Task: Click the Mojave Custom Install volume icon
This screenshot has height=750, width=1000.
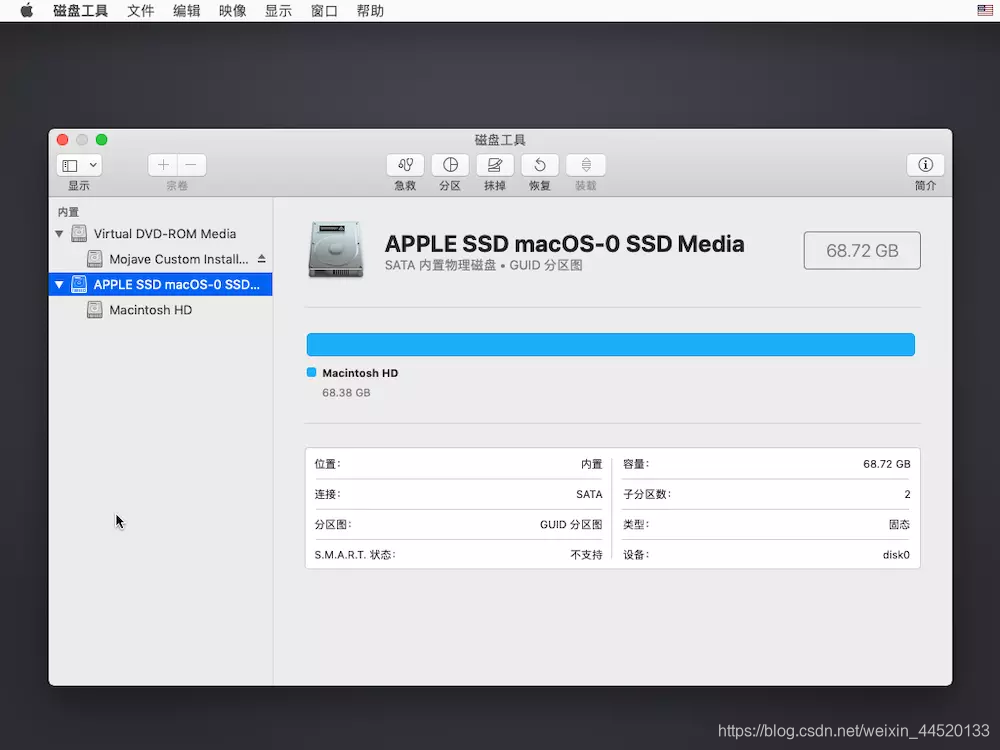Action: pos(94,259)
